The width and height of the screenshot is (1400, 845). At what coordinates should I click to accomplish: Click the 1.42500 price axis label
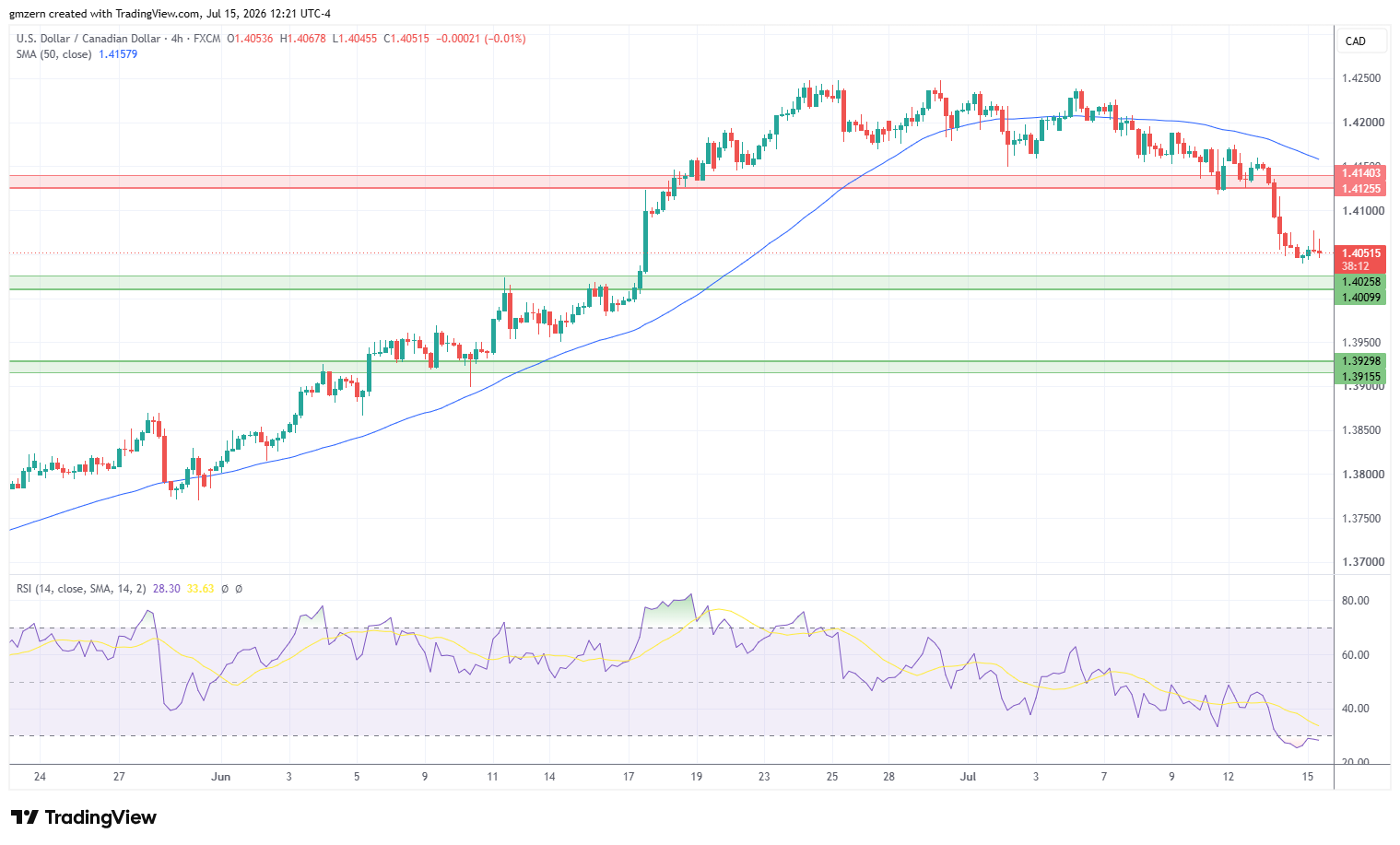coord(1361,78)
